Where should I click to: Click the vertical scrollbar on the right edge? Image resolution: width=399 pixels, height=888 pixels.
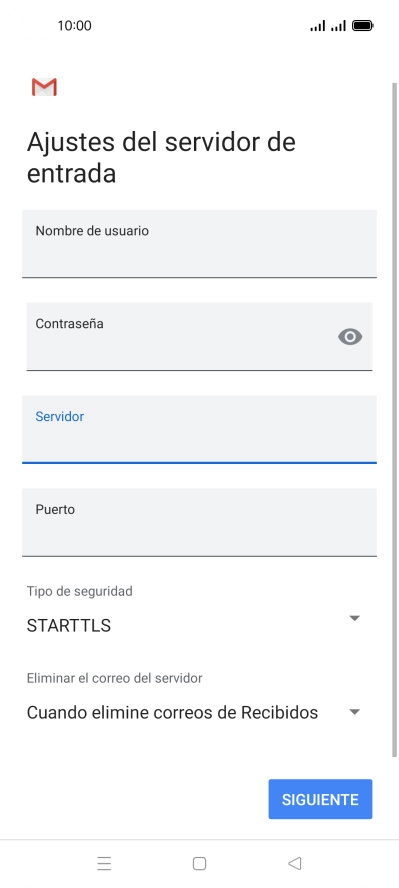(x=394, y=420)
